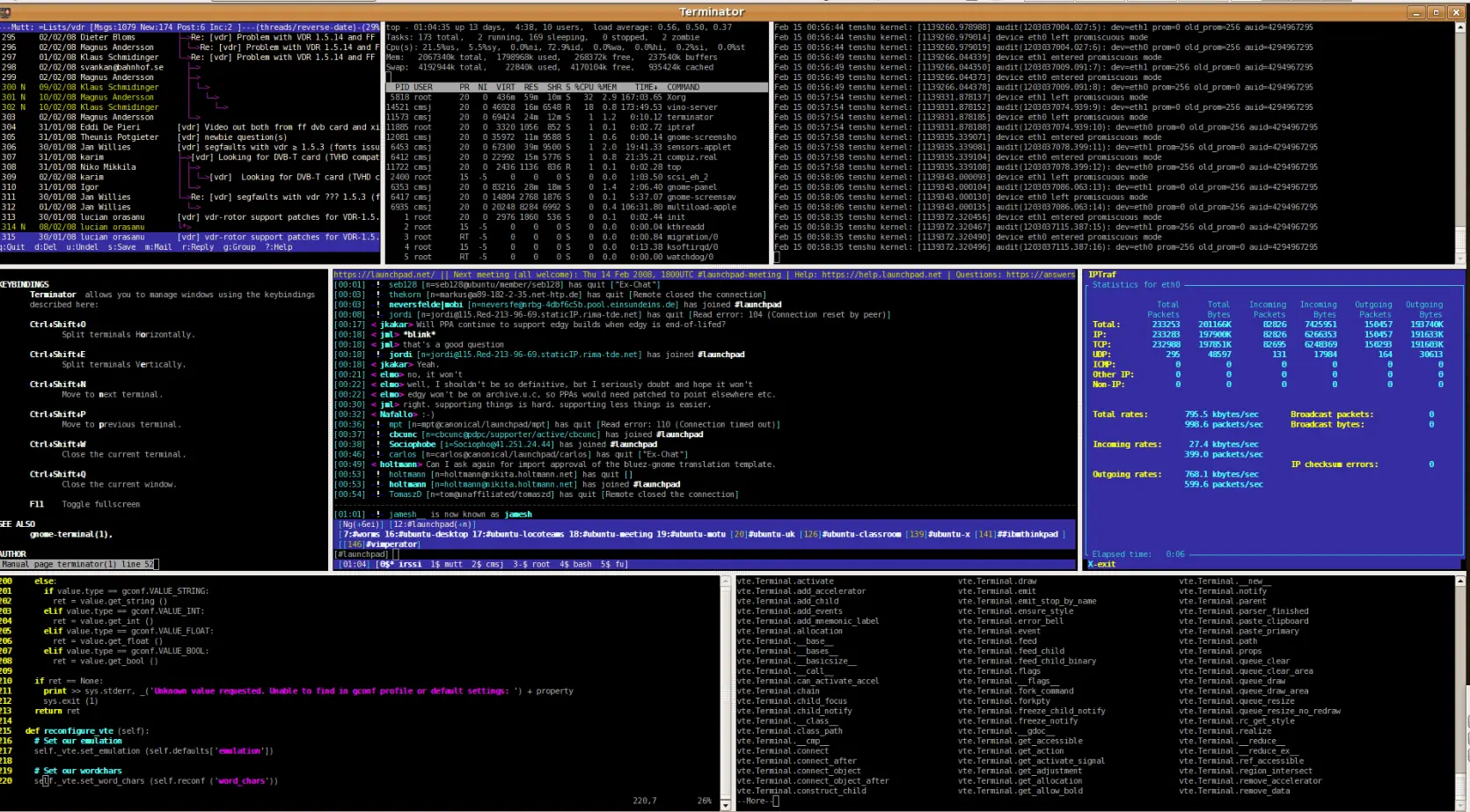The height and width of the screenshot is (812, 1470).
Task: Select the Xorg process row in top
Action: (x=577, y=97)
